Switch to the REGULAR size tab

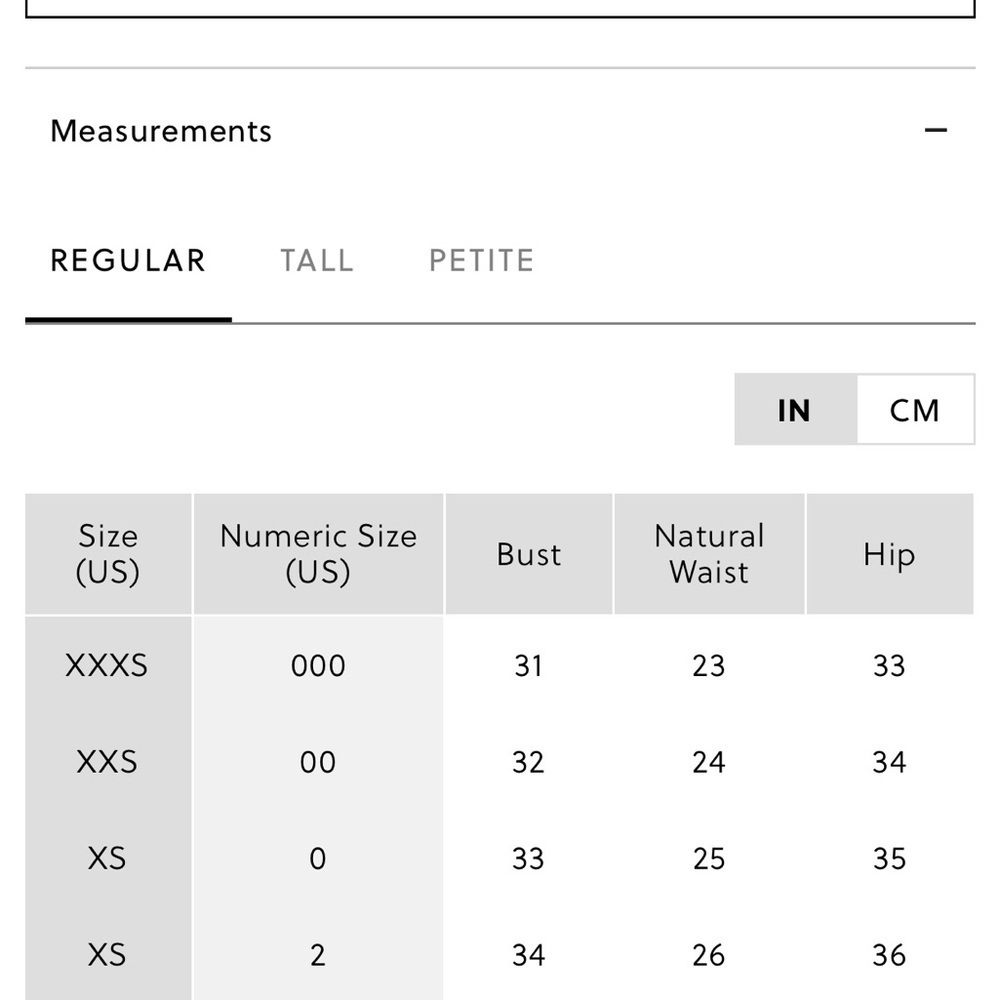coord(128,261)
